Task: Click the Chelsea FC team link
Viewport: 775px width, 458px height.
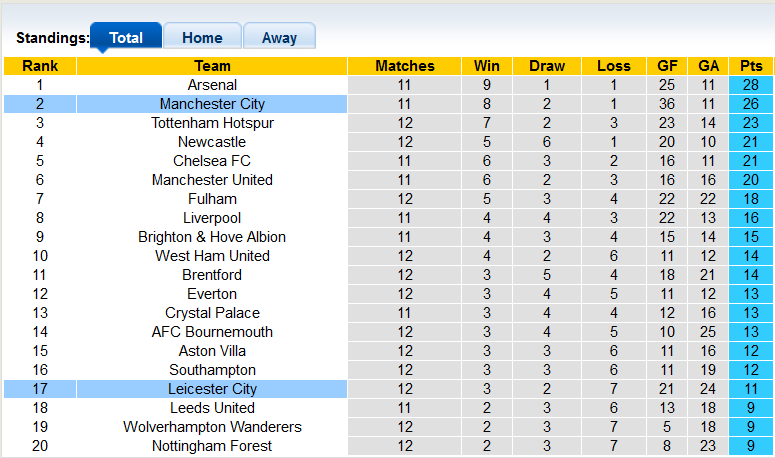Action: coord(212,161)
